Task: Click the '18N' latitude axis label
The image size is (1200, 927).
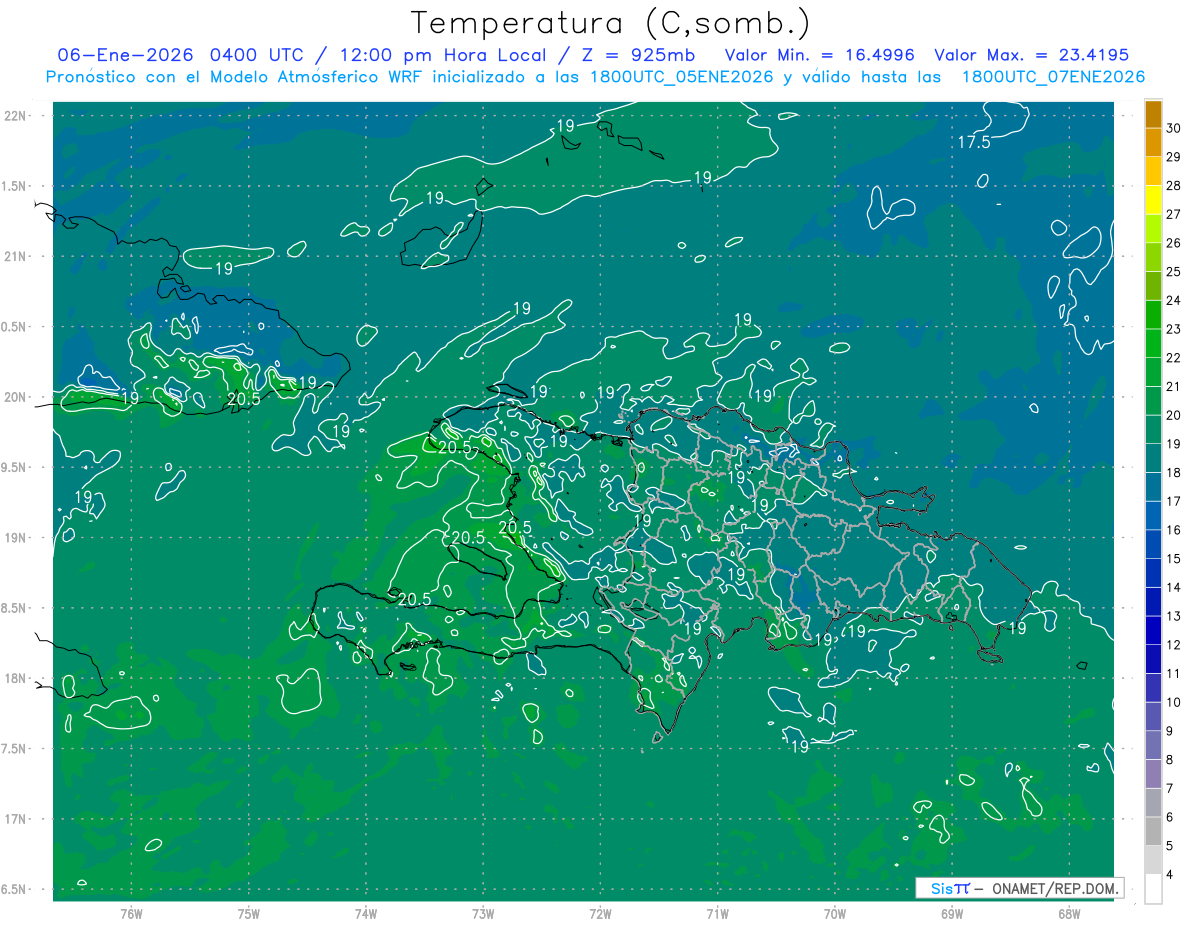Action: click(x=14, y=678)
